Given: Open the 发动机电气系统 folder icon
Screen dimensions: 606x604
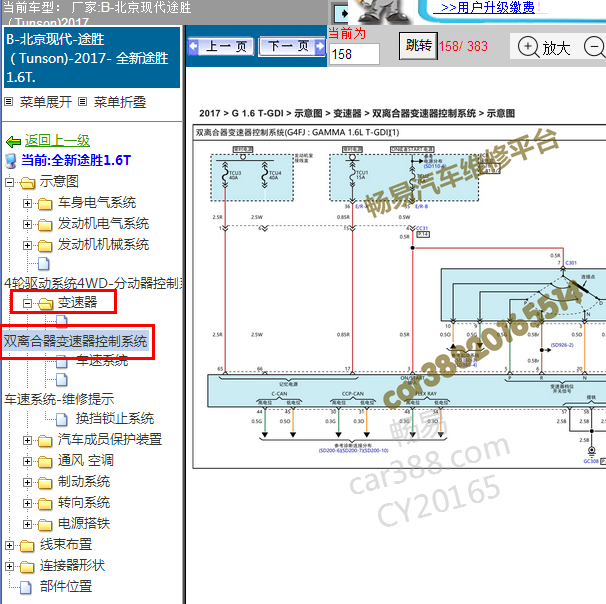Looking at the screenshot, I should [x=45, y=225].
